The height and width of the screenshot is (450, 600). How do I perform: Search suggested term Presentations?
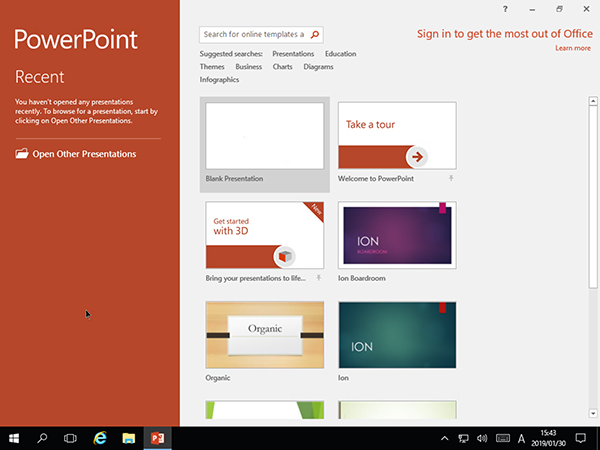click(293, 54)
